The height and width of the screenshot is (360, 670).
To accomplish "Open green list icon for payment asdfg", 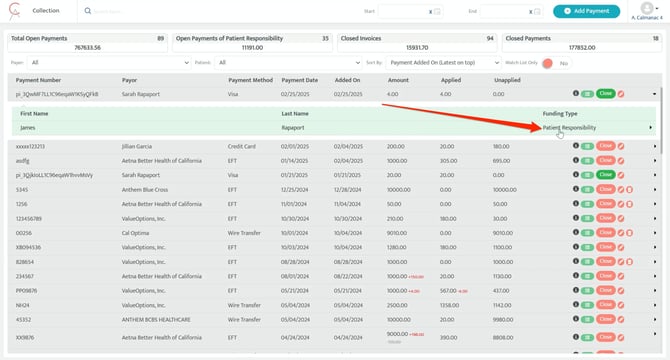I will coord(588,161).
